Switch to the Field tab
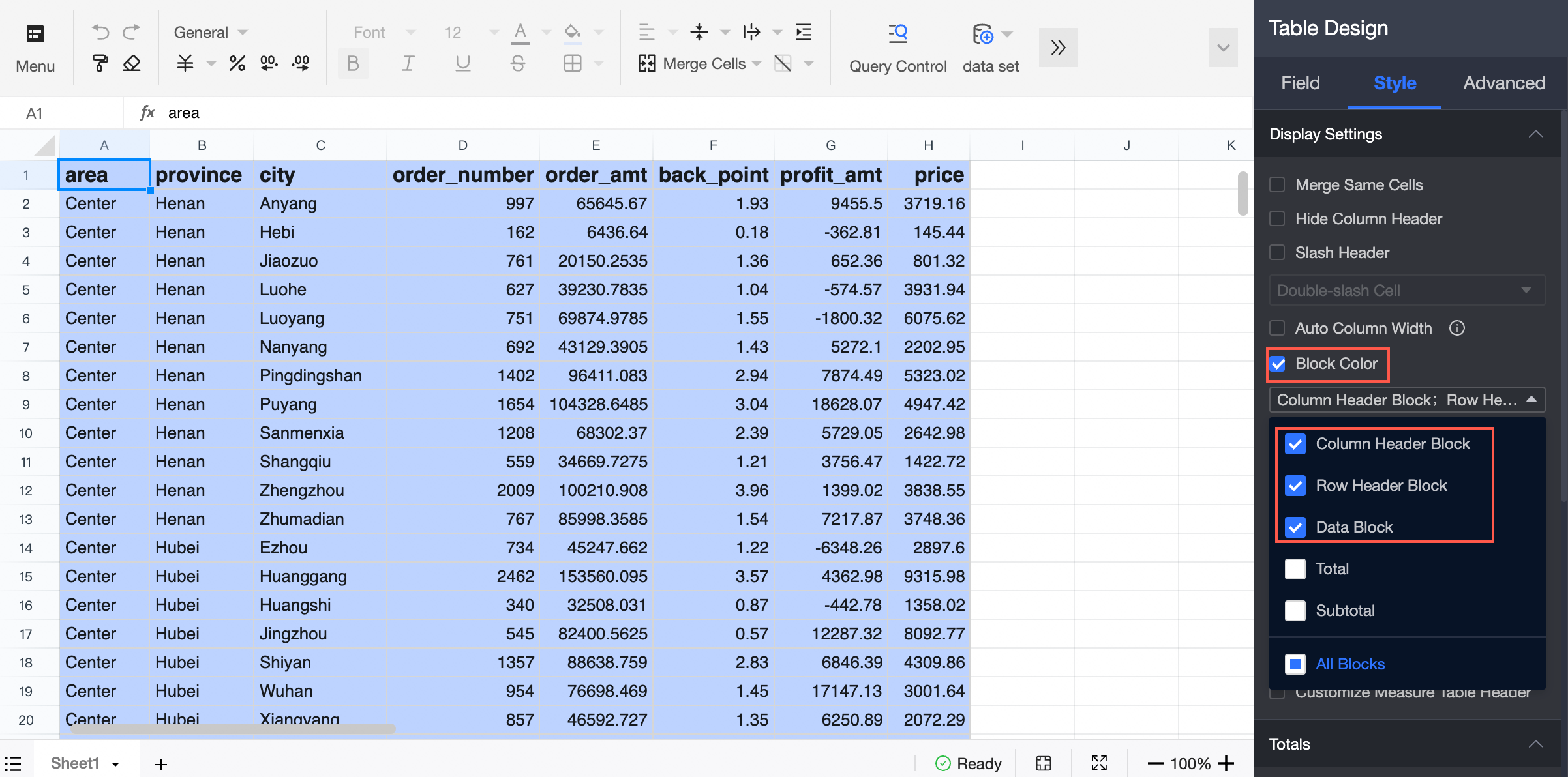 pos(1300,83)
